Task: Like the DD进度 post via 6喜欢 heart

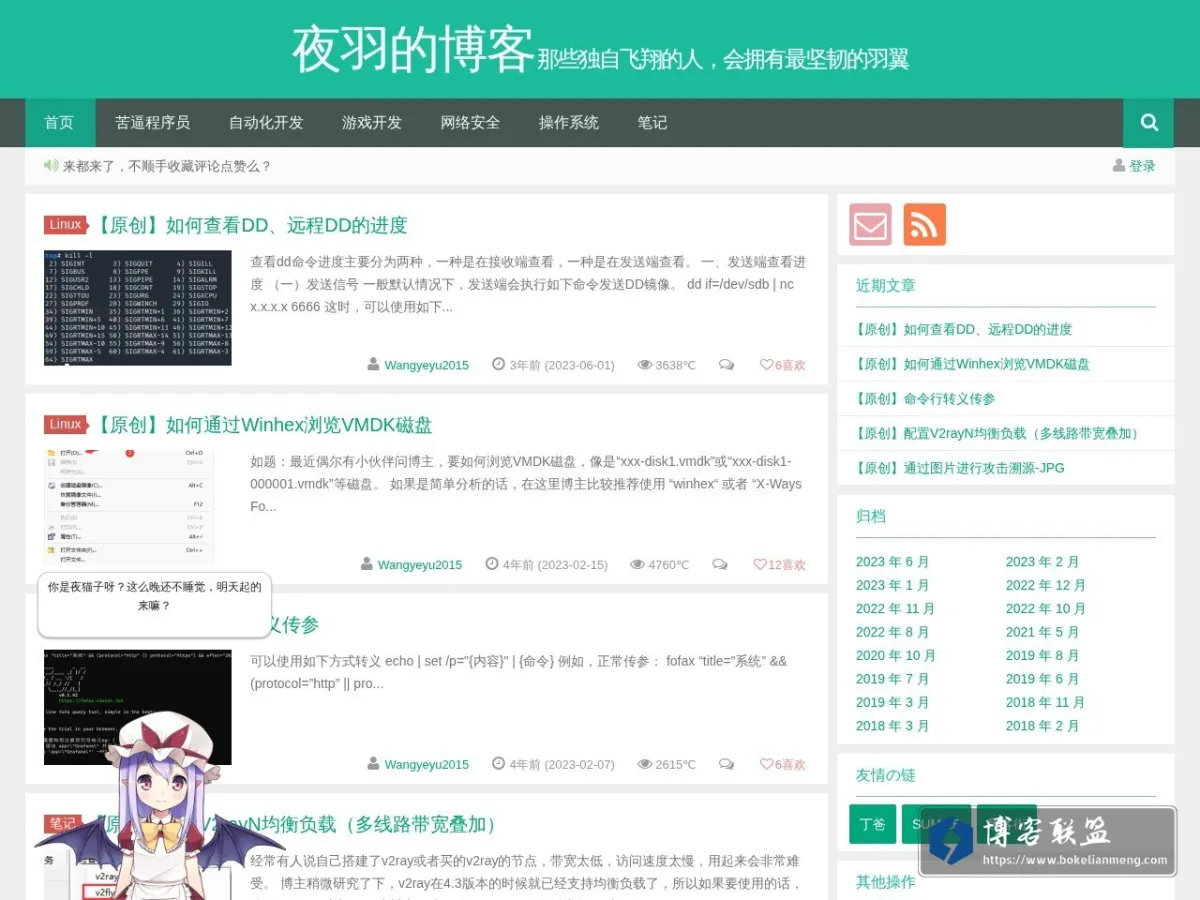Action: [782, 365]
